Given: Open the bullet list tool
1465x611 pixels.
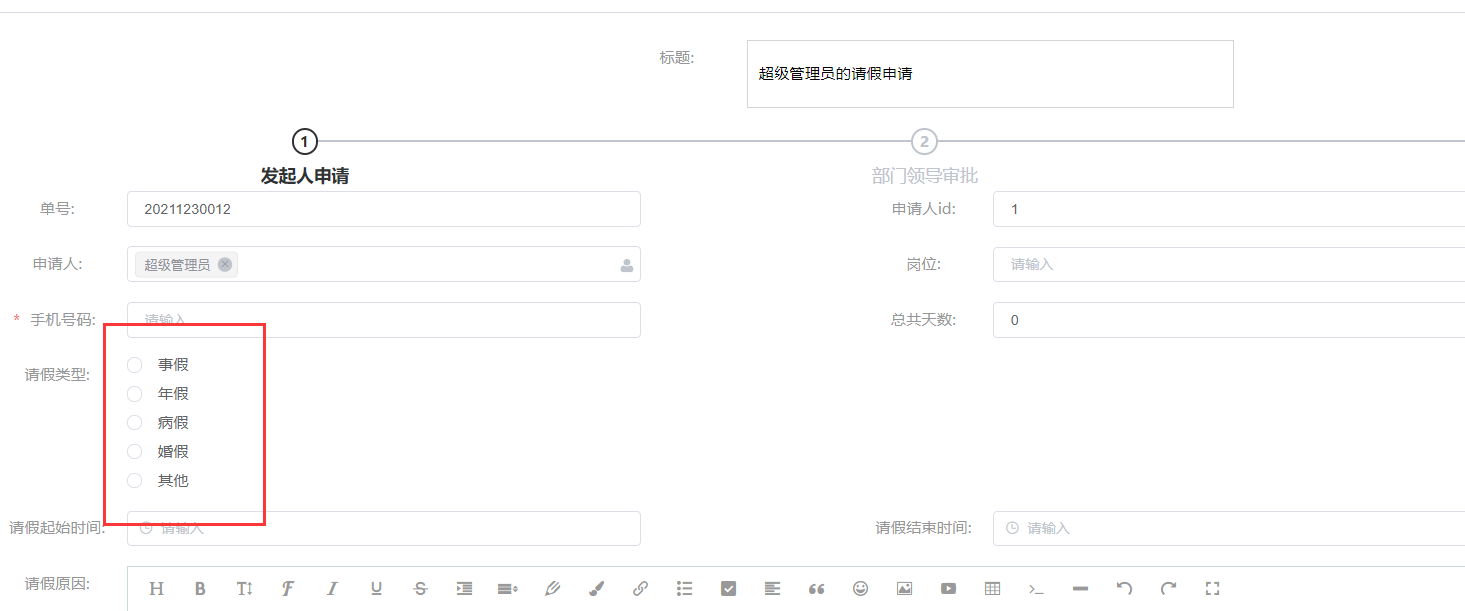Looking at the screenshot, I should (x=684, y=589).
